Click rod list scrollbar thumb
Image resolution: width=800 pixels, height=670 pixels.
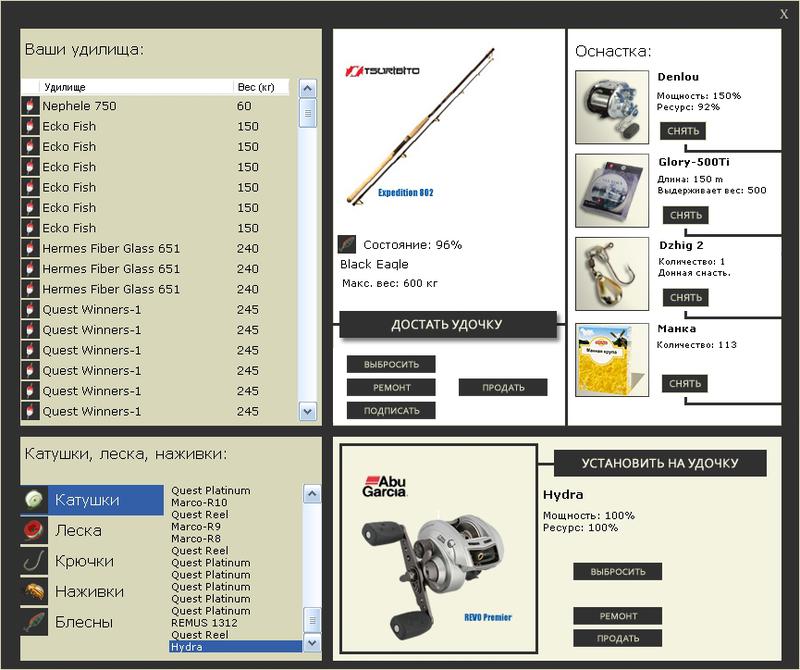tap(307, 113)
